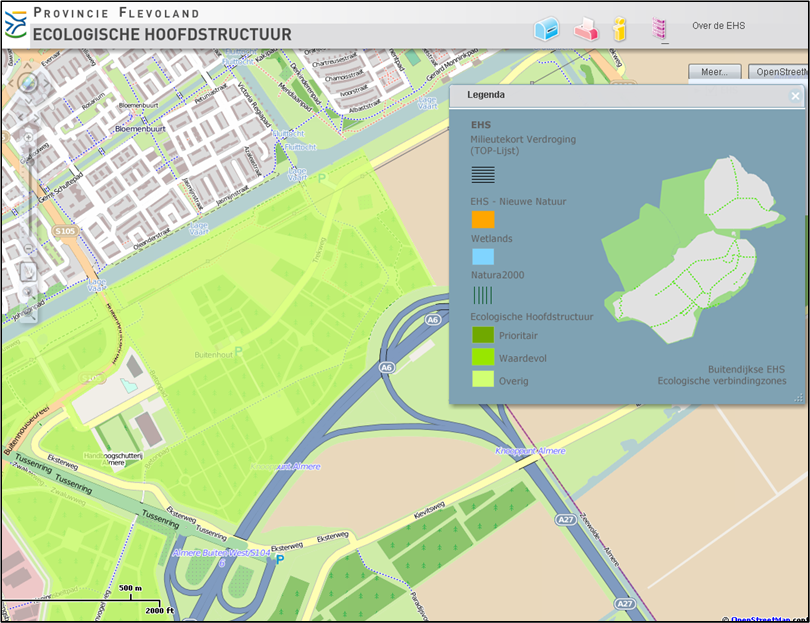
Task: Select the OpenStreetMap base layer button
Action: pyautogui.click(x=779, y=72)
